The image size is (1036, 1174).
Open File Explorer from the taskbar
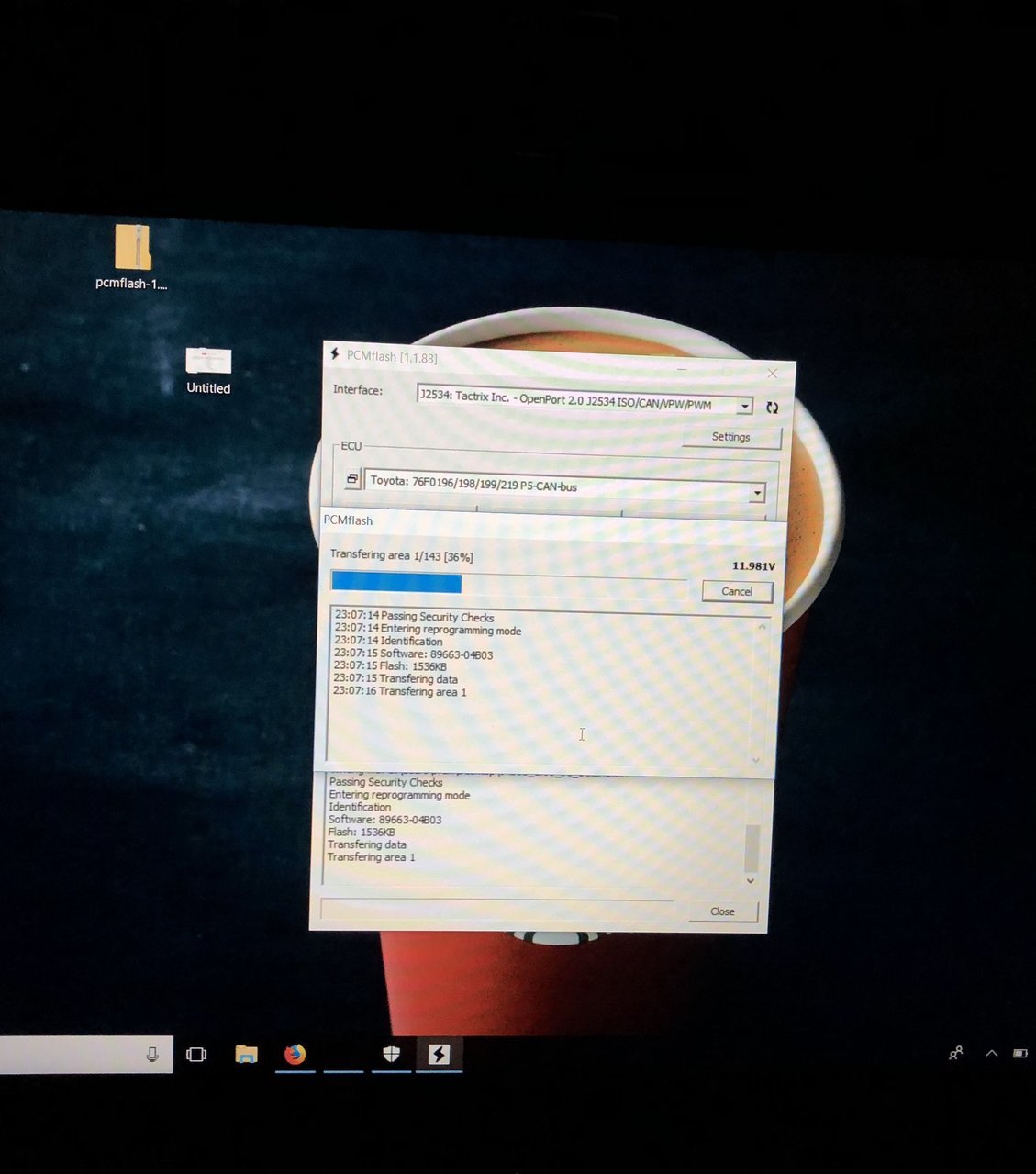click(246, 1055)
